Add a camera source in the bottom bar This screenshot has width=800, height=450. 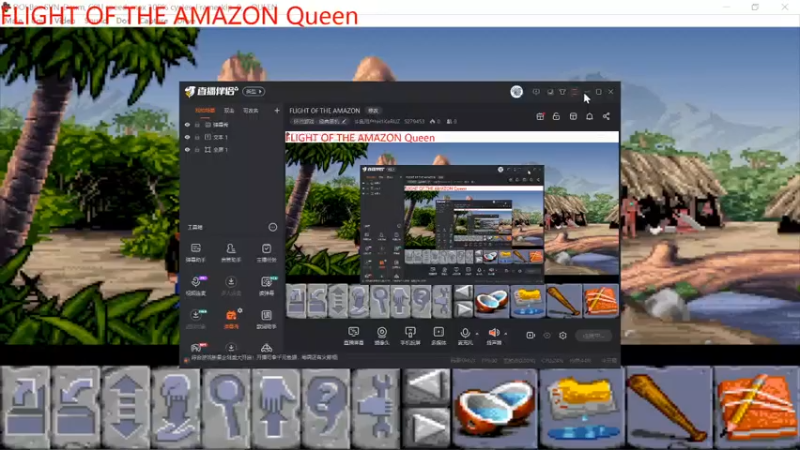pyautogui.click(x=382, y=336)
